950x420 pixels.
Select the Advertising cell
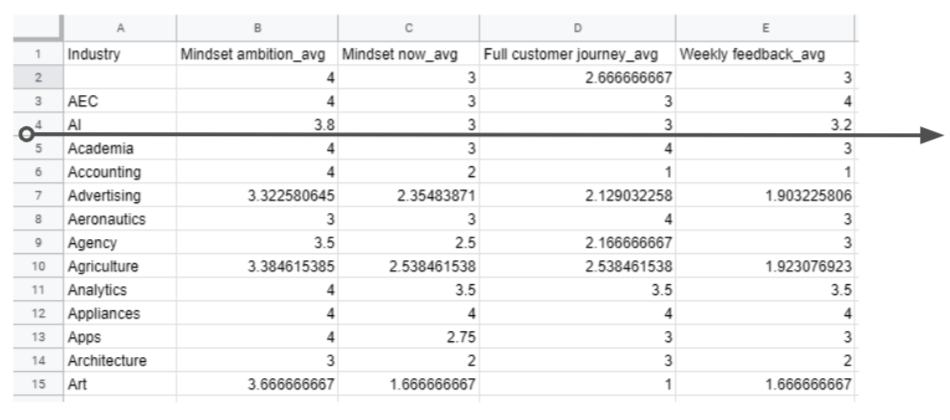point(119,195)
